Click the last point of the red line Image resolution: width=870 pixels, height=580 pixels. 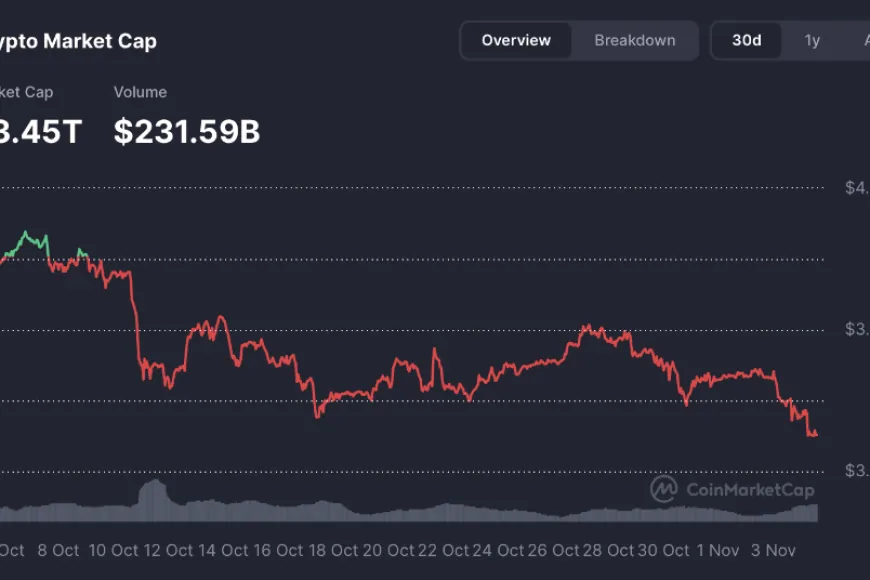816,434
